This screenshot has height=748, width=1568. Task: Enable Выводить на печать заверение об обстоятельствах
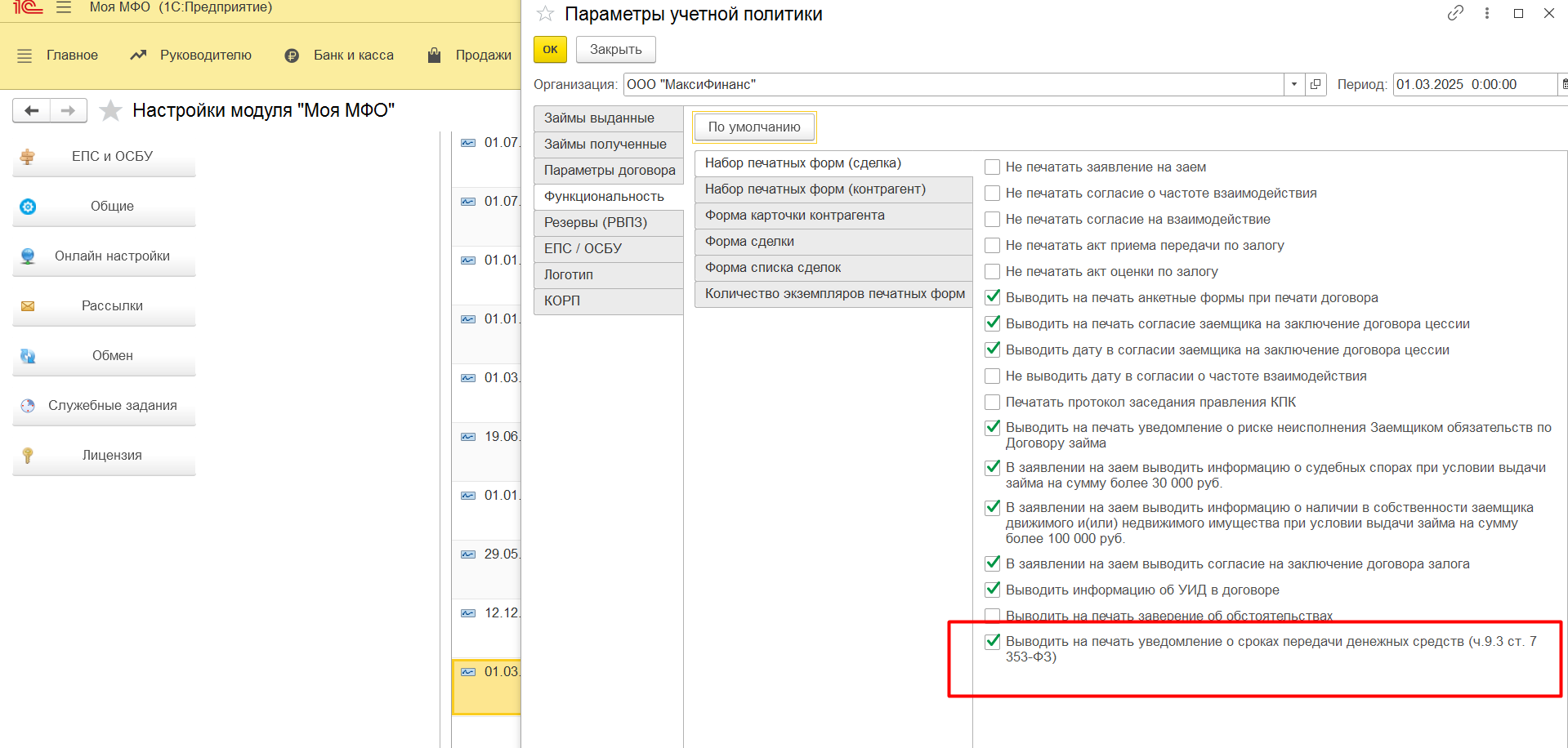[x=993, y=616]
